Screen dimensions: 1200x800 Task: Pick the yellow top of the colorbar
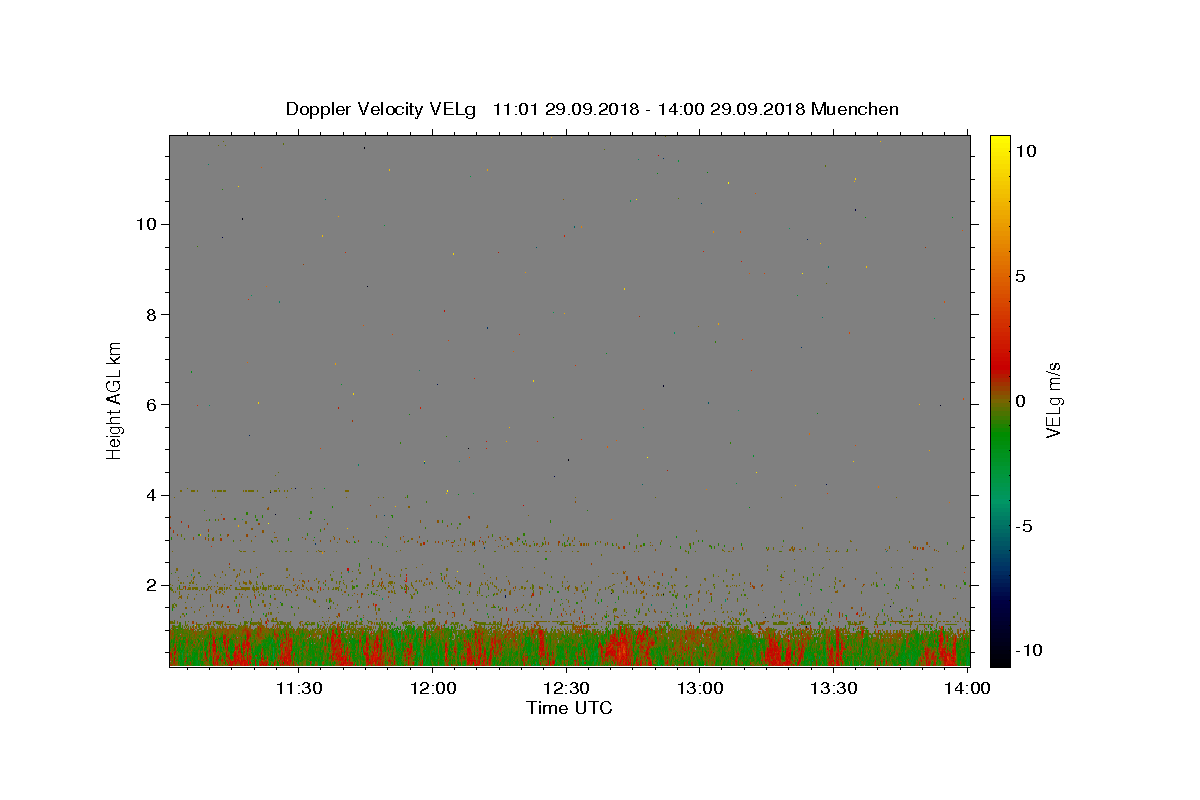(1000, 142)
